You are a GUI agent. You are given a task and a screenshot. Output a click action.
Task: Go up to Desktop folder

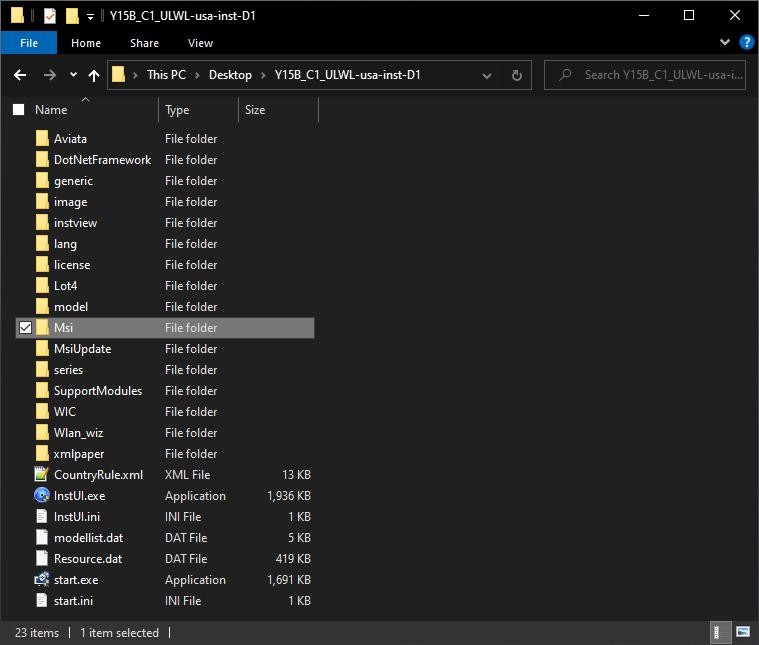click(94, 75)
